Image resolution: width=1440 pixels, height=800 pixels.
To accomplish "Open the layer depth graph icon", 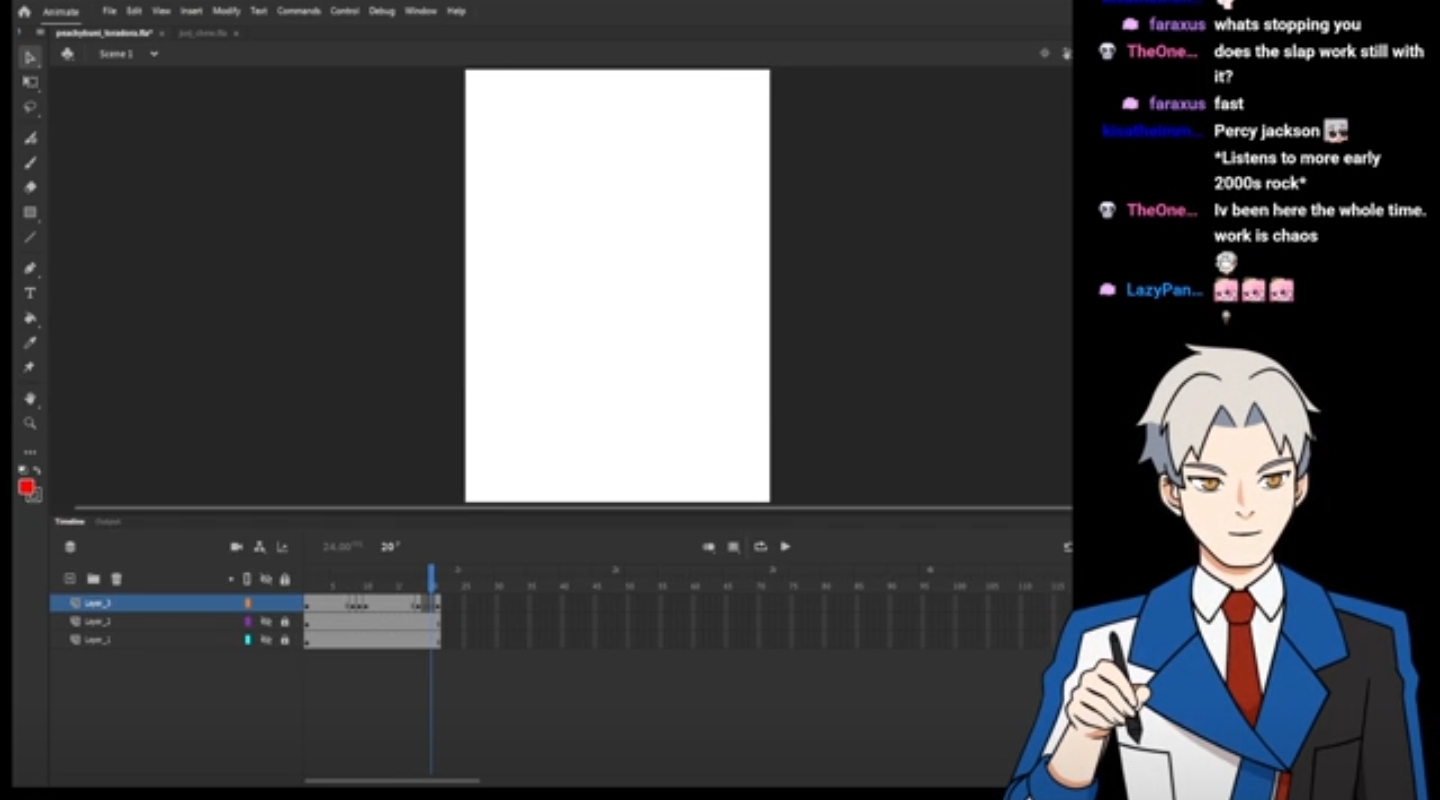I will 282,547.
